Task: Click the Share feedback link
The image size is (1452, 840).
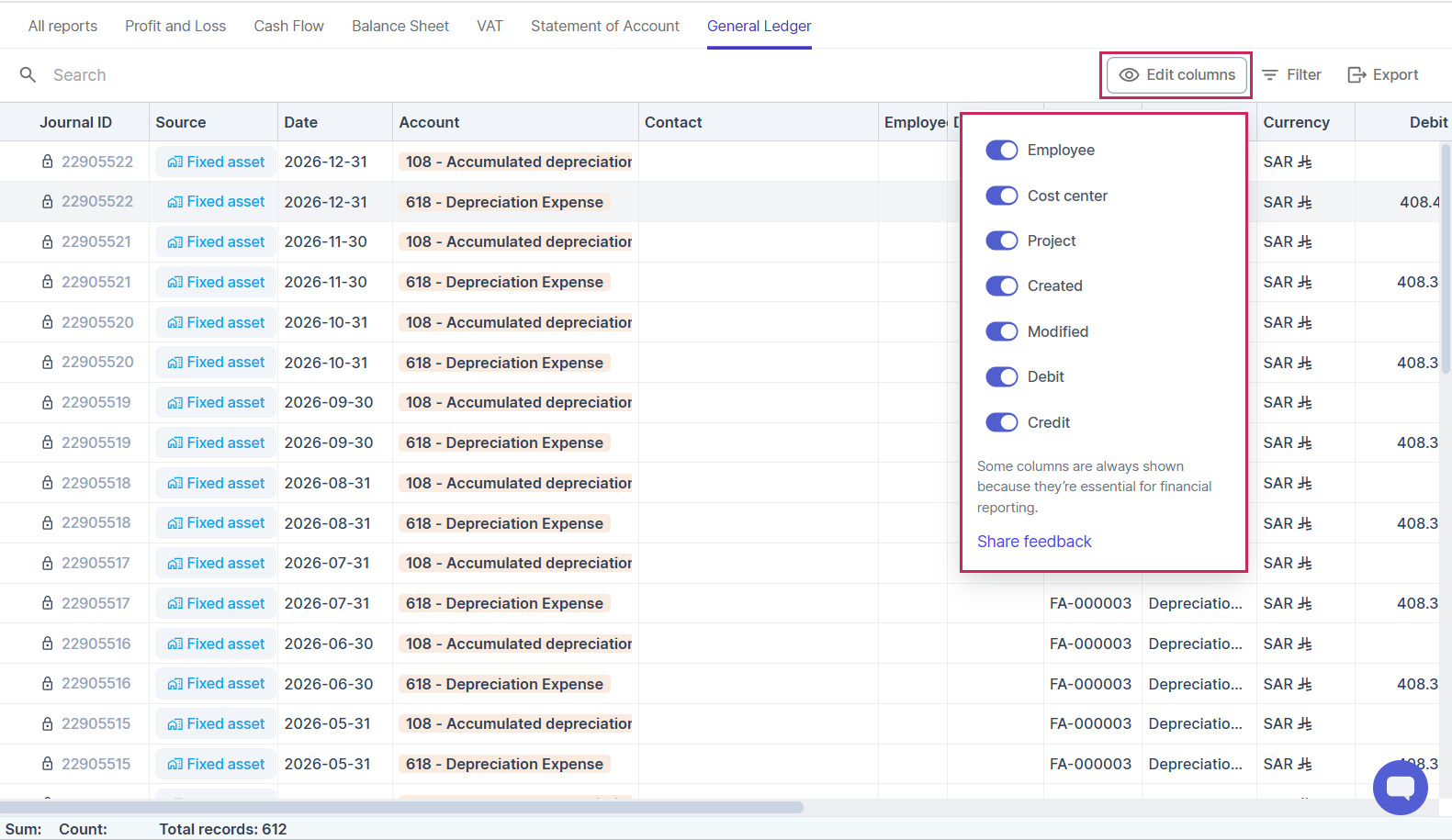Action: point(1034,542)
